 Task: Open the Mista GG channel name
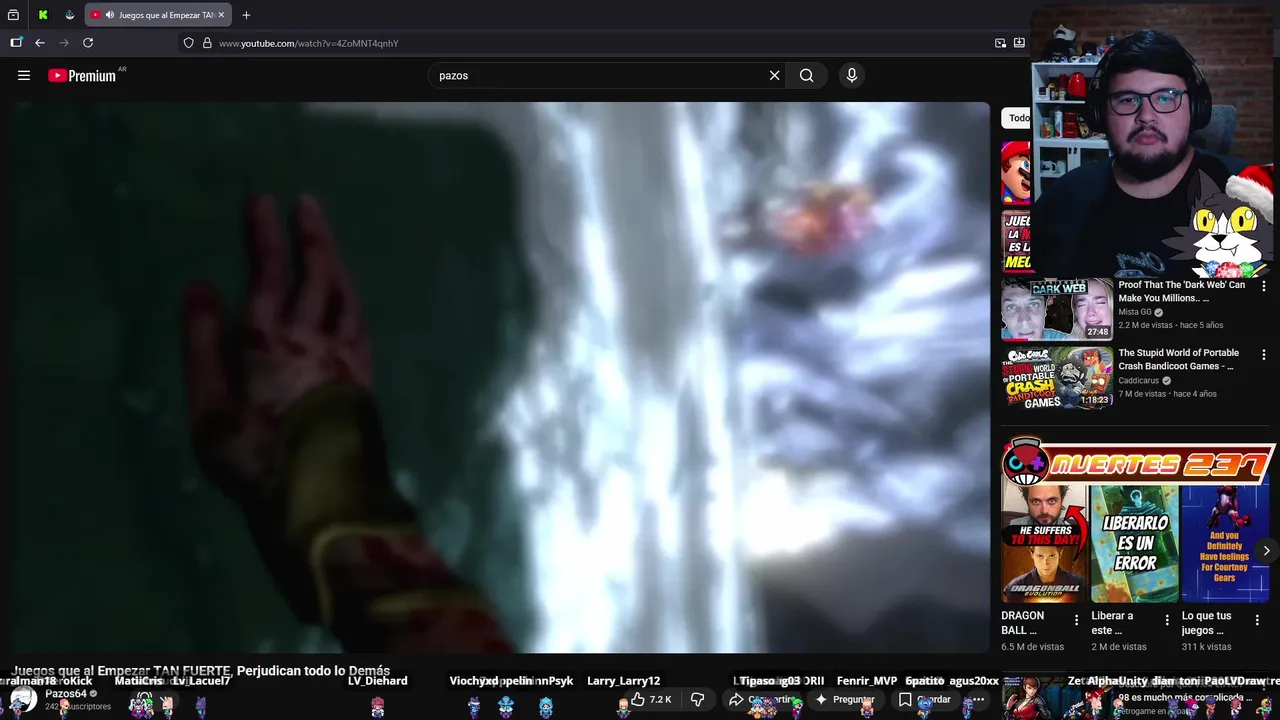[1135, 312]
